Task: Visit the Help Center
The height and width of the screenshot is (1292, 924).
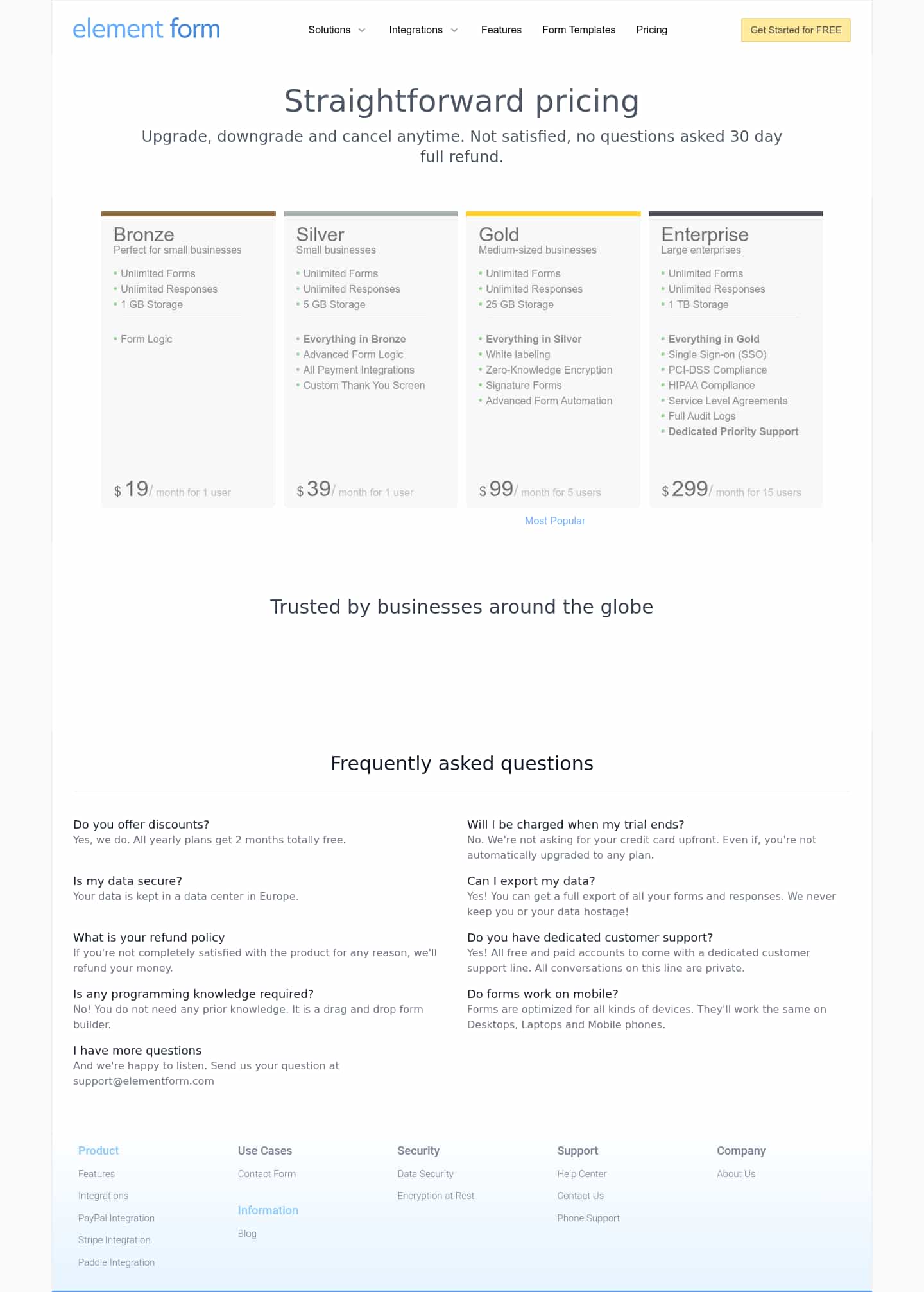Action: click(582, 1173)
